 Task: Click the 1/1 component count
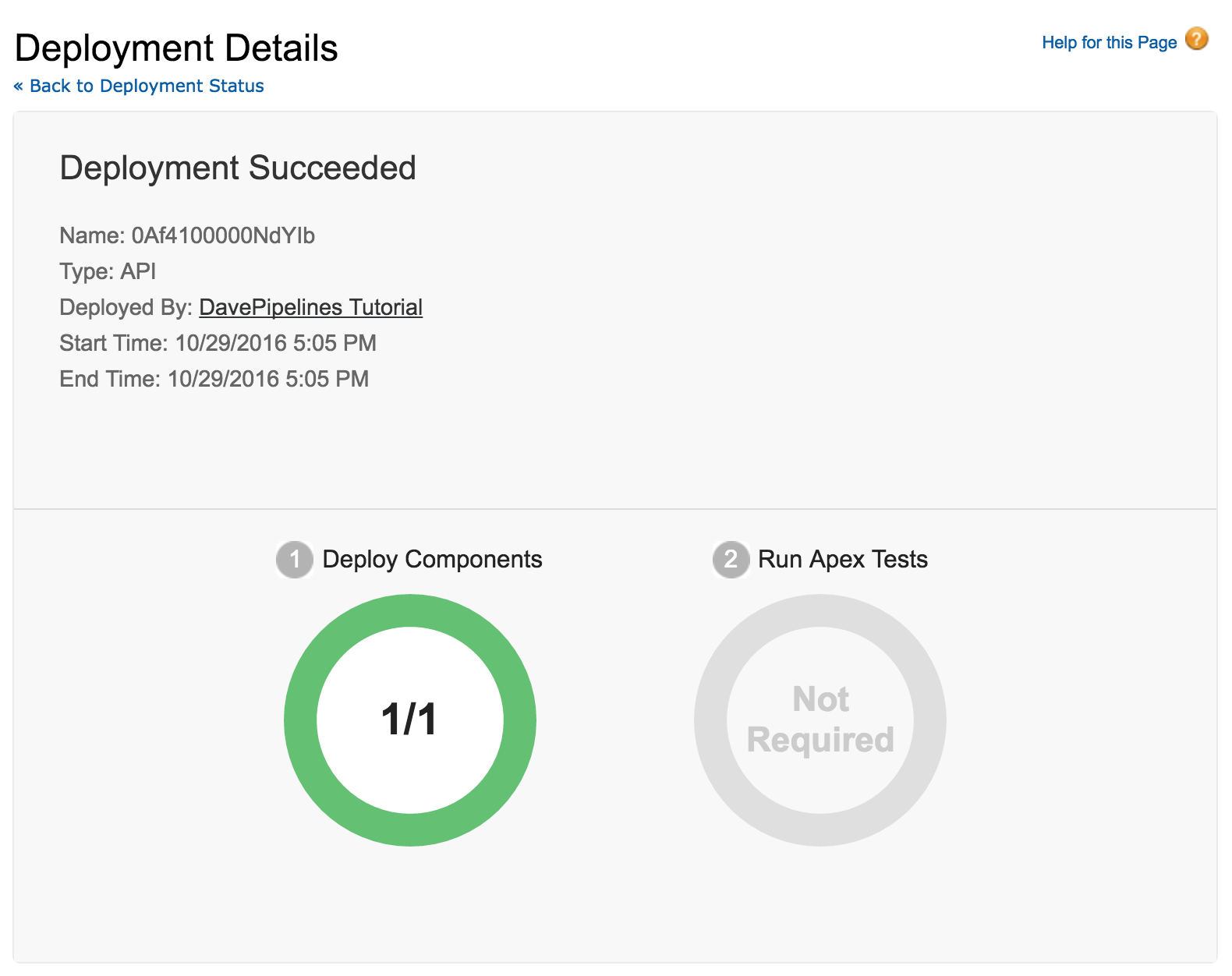pos(409,719)
